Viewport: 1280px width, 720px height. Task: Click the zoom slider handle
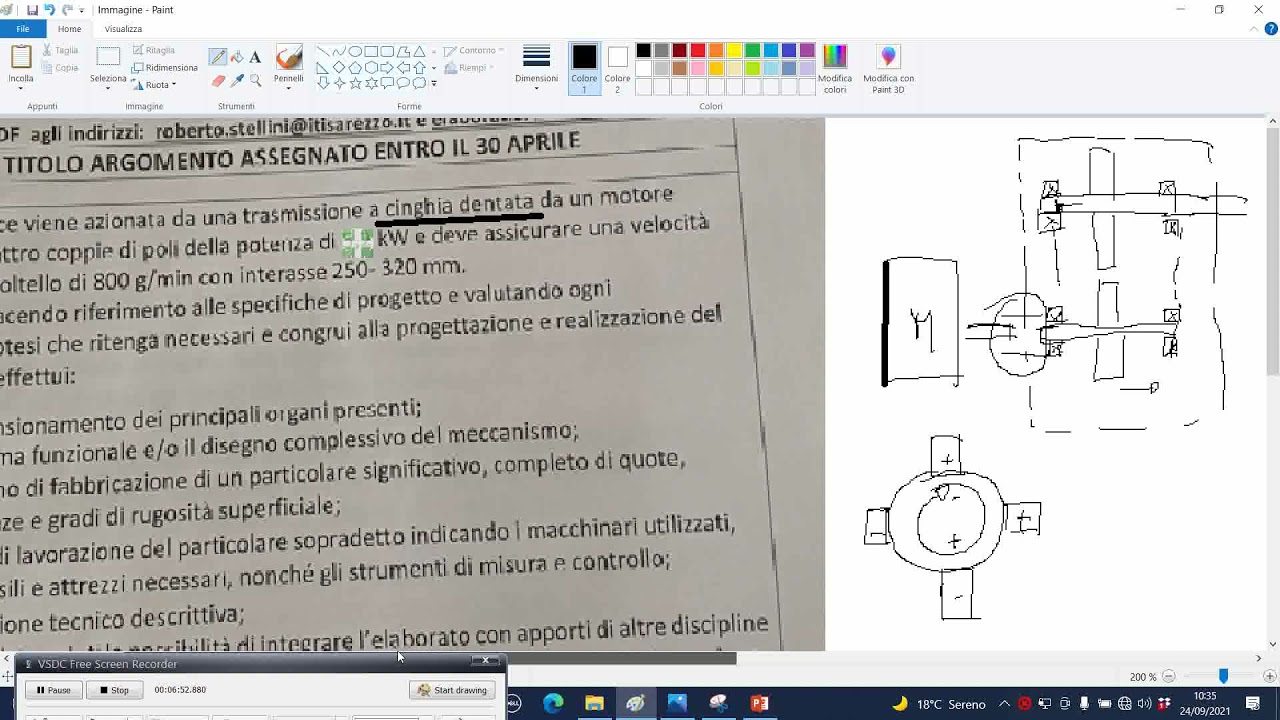1222,677
